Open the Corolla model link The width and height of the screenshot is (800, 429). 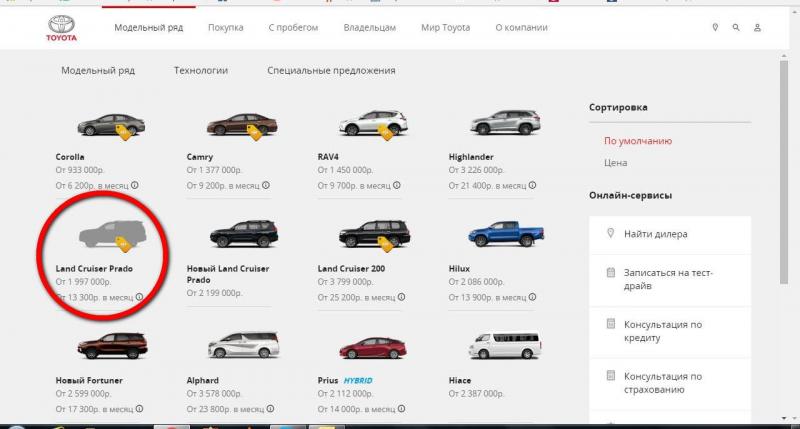70,157
